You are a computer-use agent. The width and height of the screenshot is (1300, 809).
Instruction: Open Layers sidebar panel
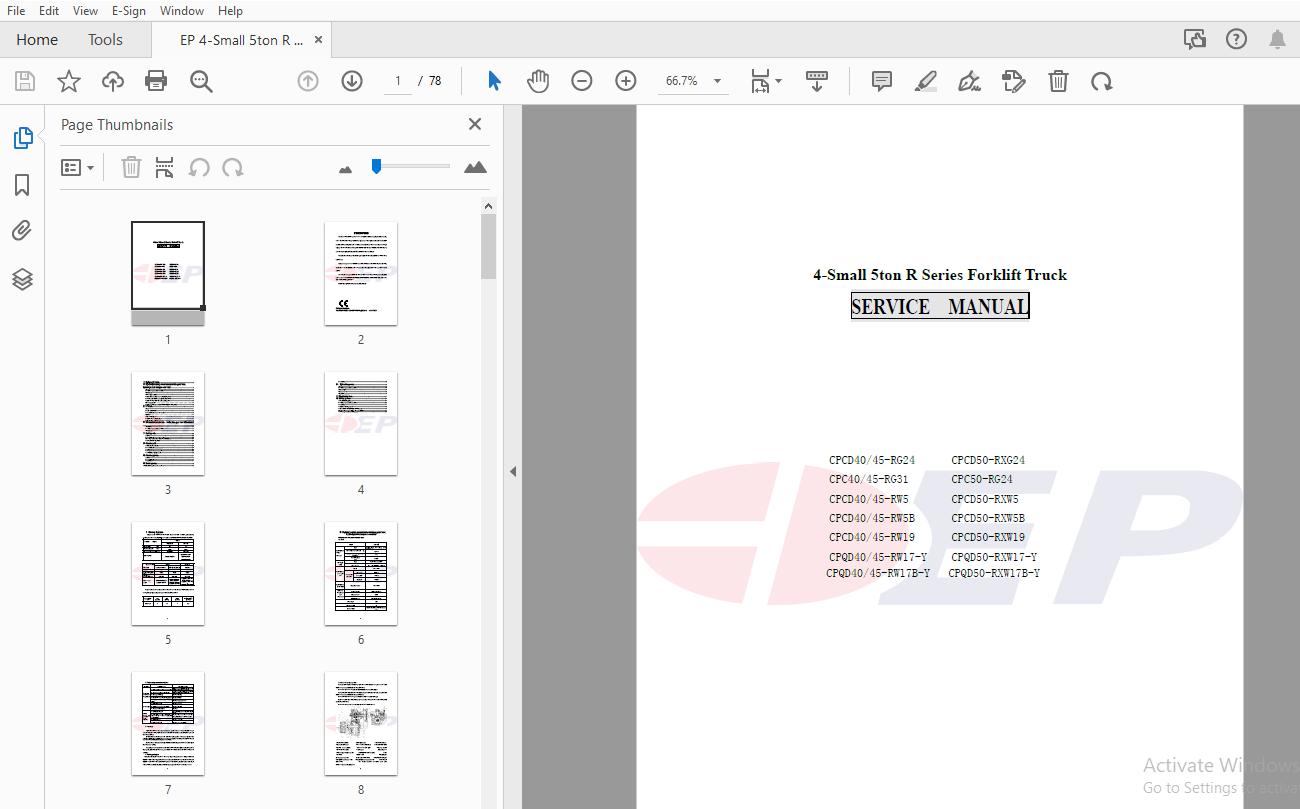tap(22, 279)
